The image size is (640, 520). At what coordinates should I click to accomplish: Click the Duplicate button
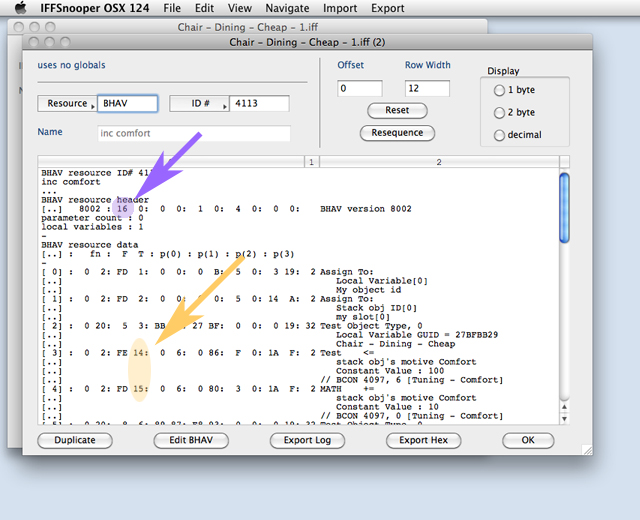click(75, 440)
